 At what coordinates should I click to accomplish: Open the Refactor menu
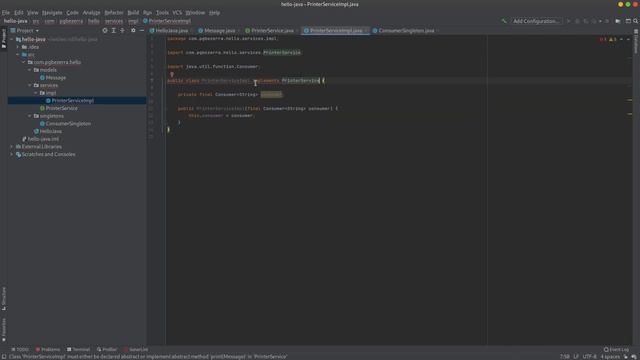(x=114, y=13)
